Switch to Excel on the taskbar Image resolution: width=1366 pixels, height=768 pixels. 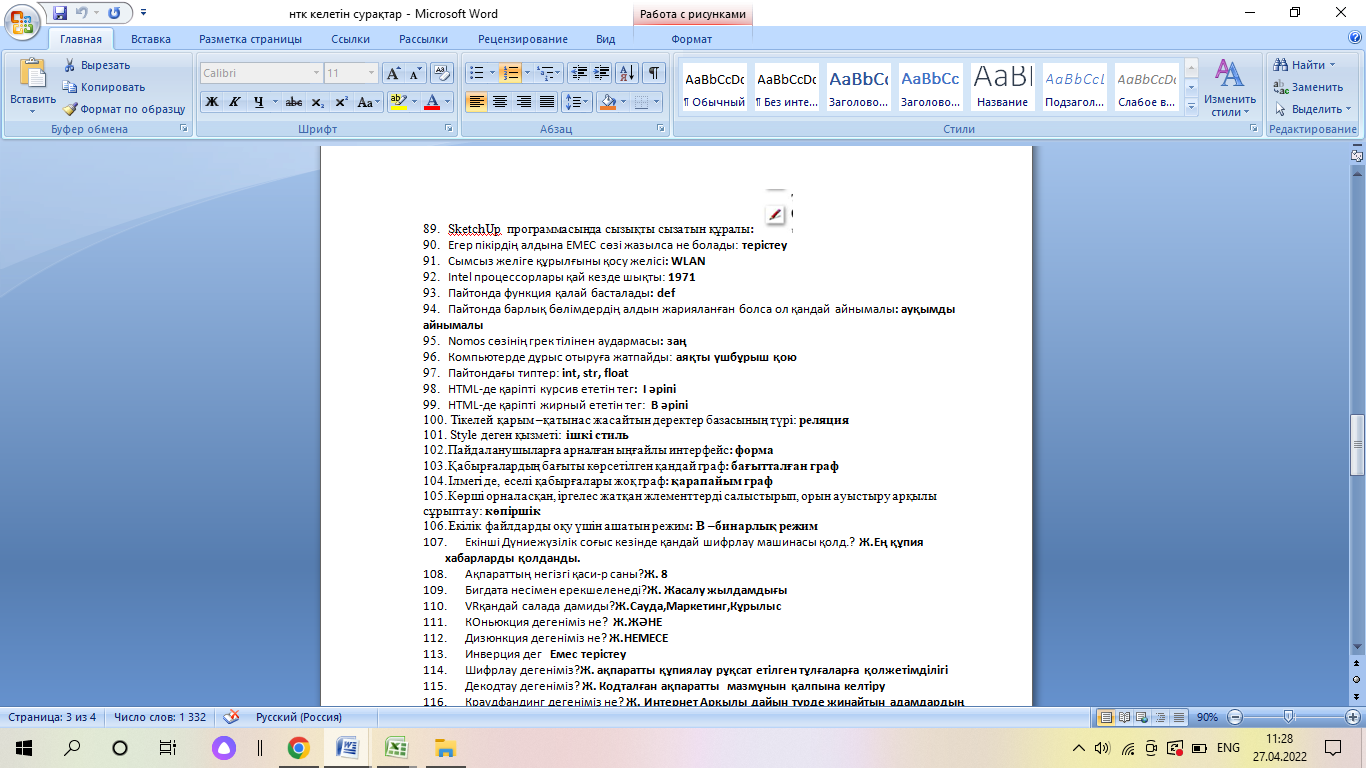(x=396, y=748)
